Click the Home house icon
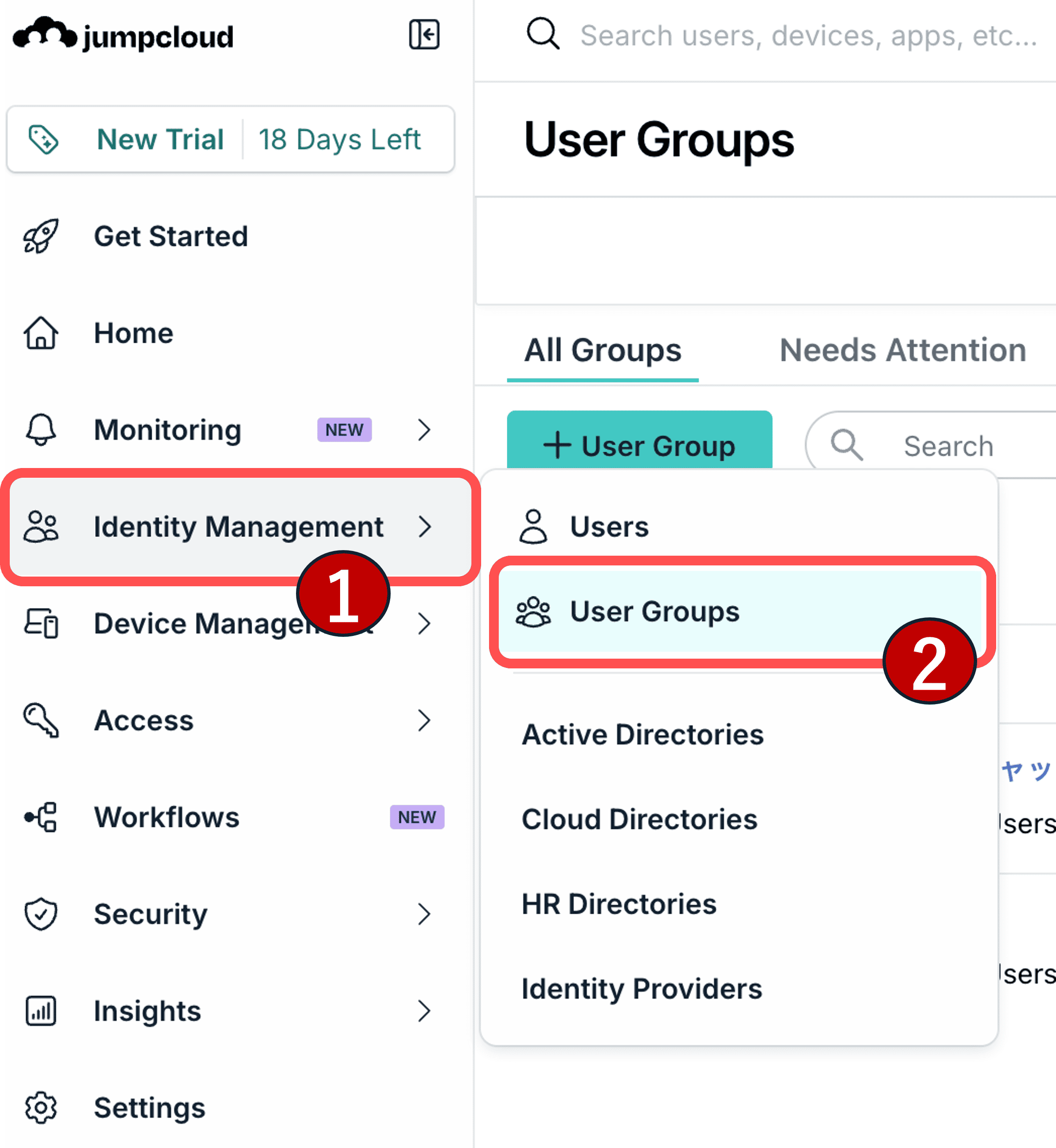Image resolution: width=1056 pixels, height=1148 pixels. pos(40,333)
